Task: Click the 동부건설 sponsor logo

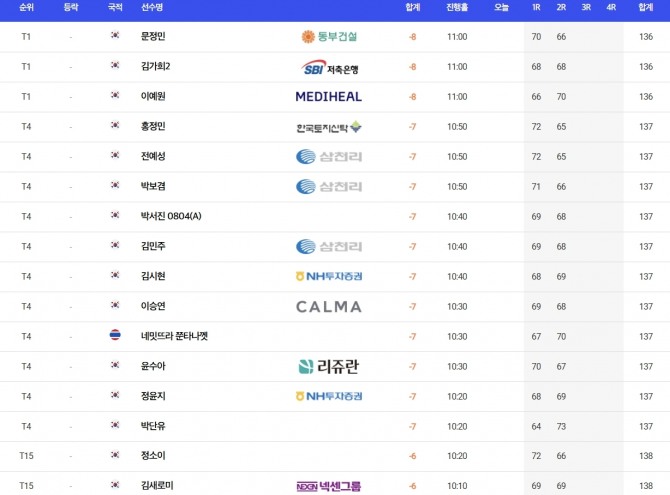Action: pos(329,37)
